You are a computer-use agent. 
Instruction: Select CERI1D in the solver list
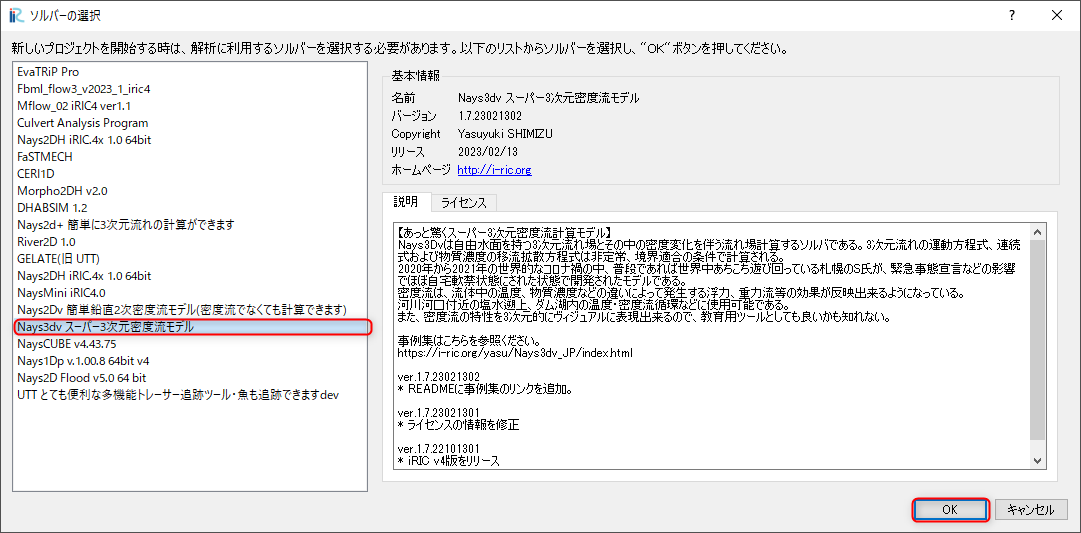pyautogui.click(x=190, y=174)
